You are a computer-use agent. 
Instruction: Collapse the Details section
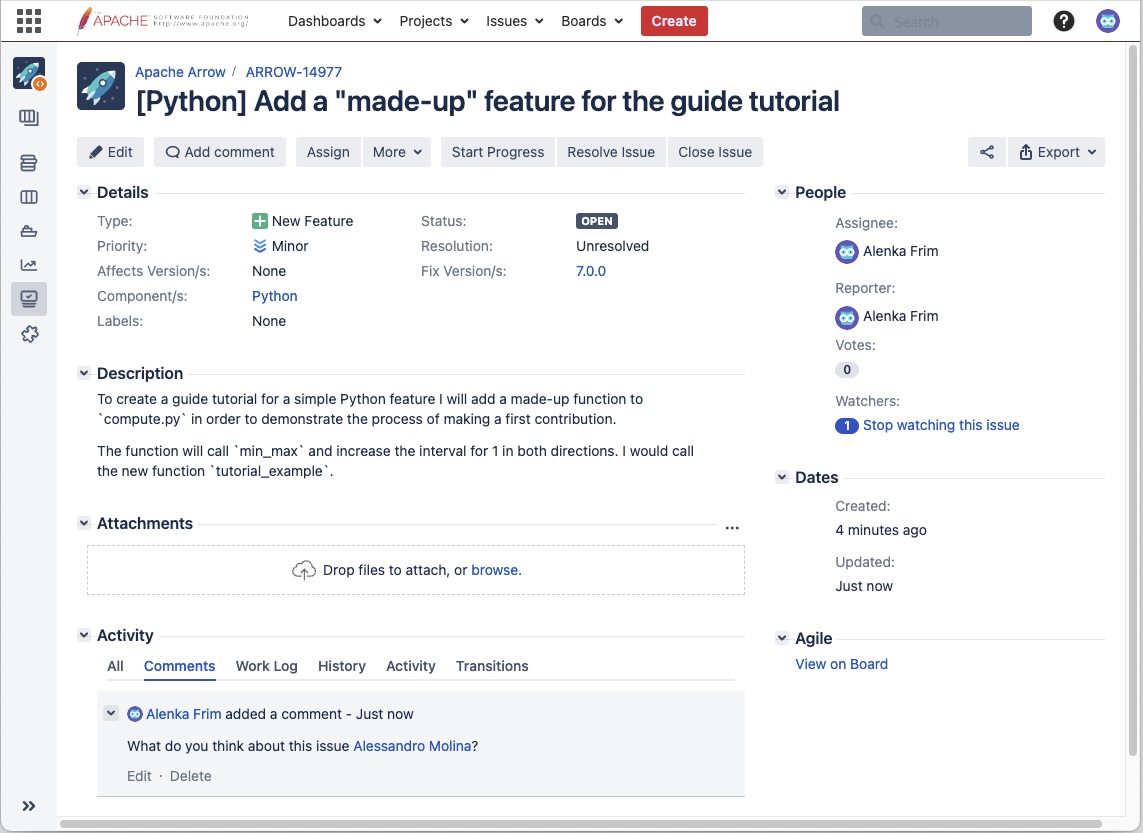pyautogui.click(x=84, y=192)
